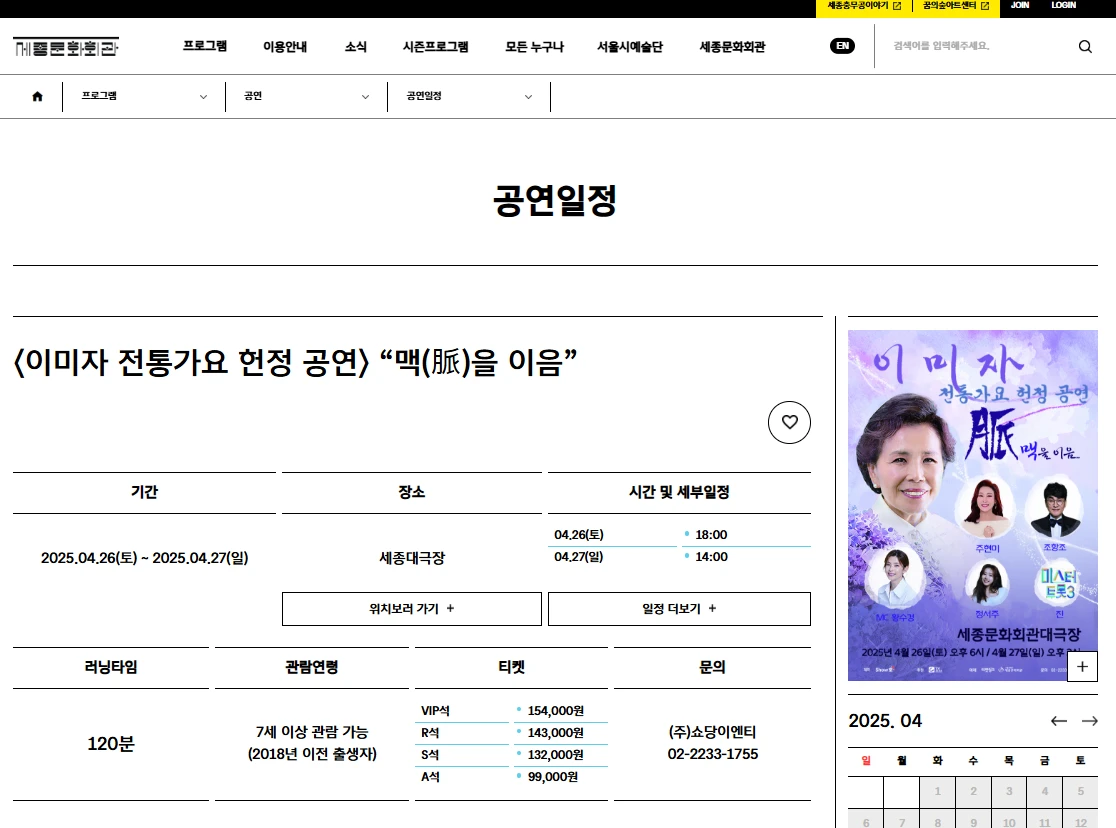Click the 7세 이상 관람 가능 text
1116x828 pixels.
point(312,732)
